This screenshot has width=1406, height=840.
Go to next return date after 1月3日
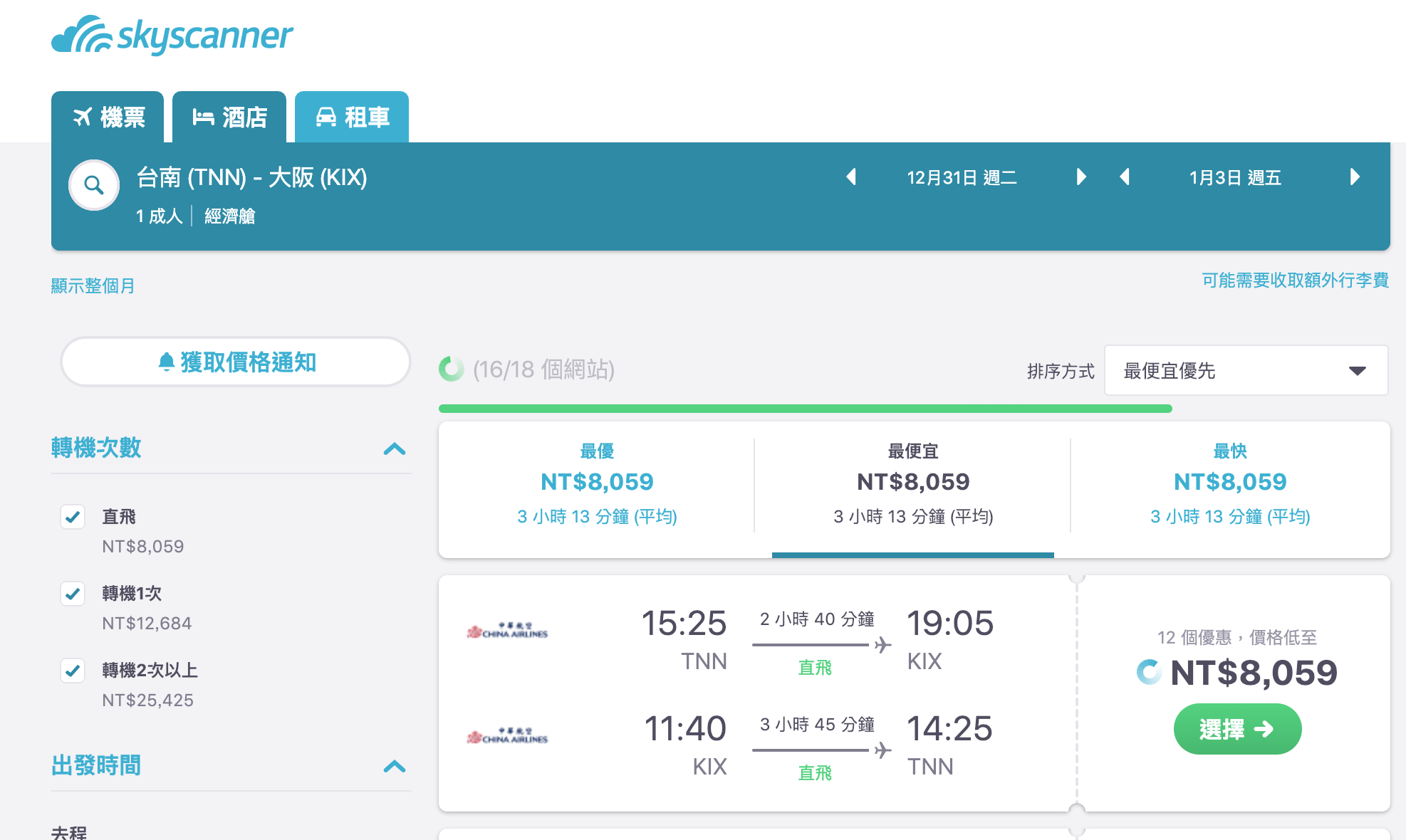tap(1355, 177)
